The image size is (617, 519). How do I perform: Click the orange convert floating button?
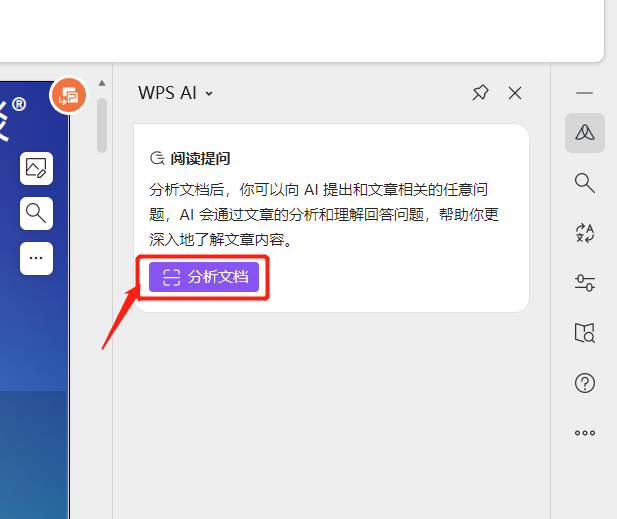pos(69,96)
